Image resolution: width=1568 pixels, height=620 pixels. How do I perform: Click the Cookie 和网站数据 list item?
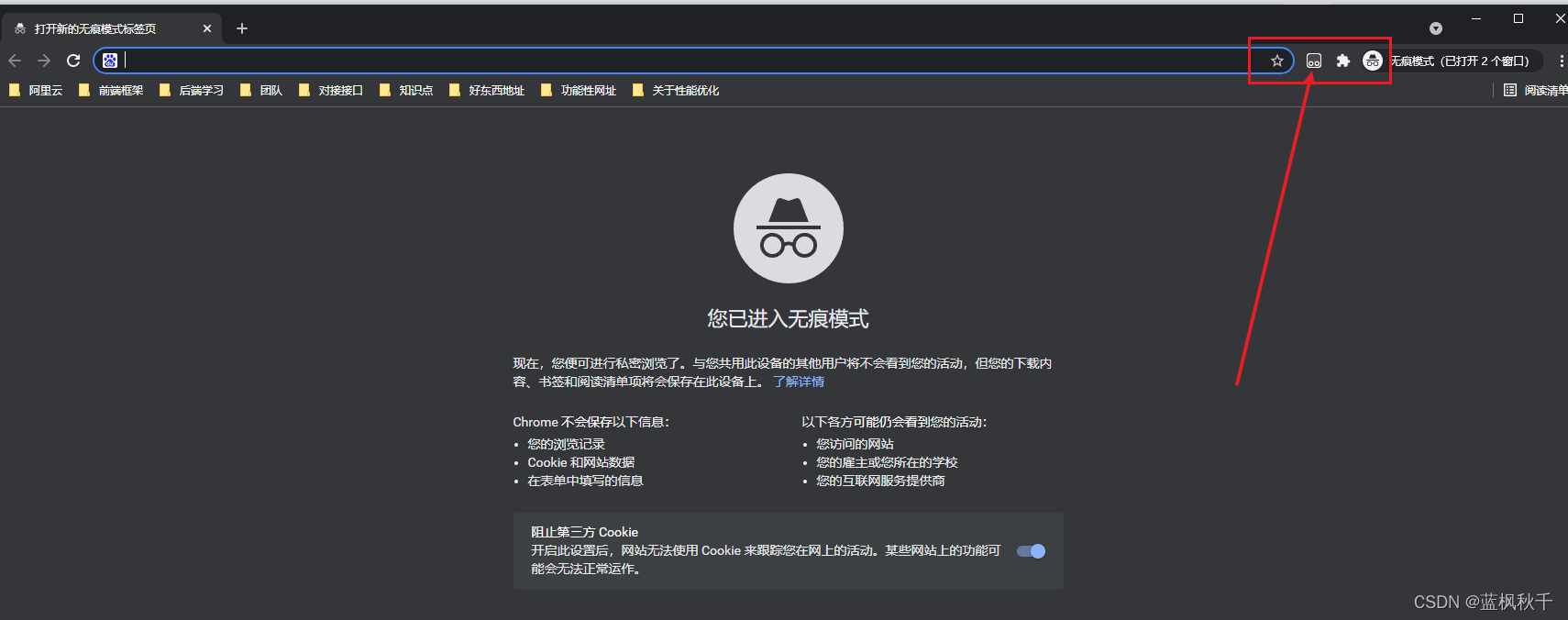(581, 462)
